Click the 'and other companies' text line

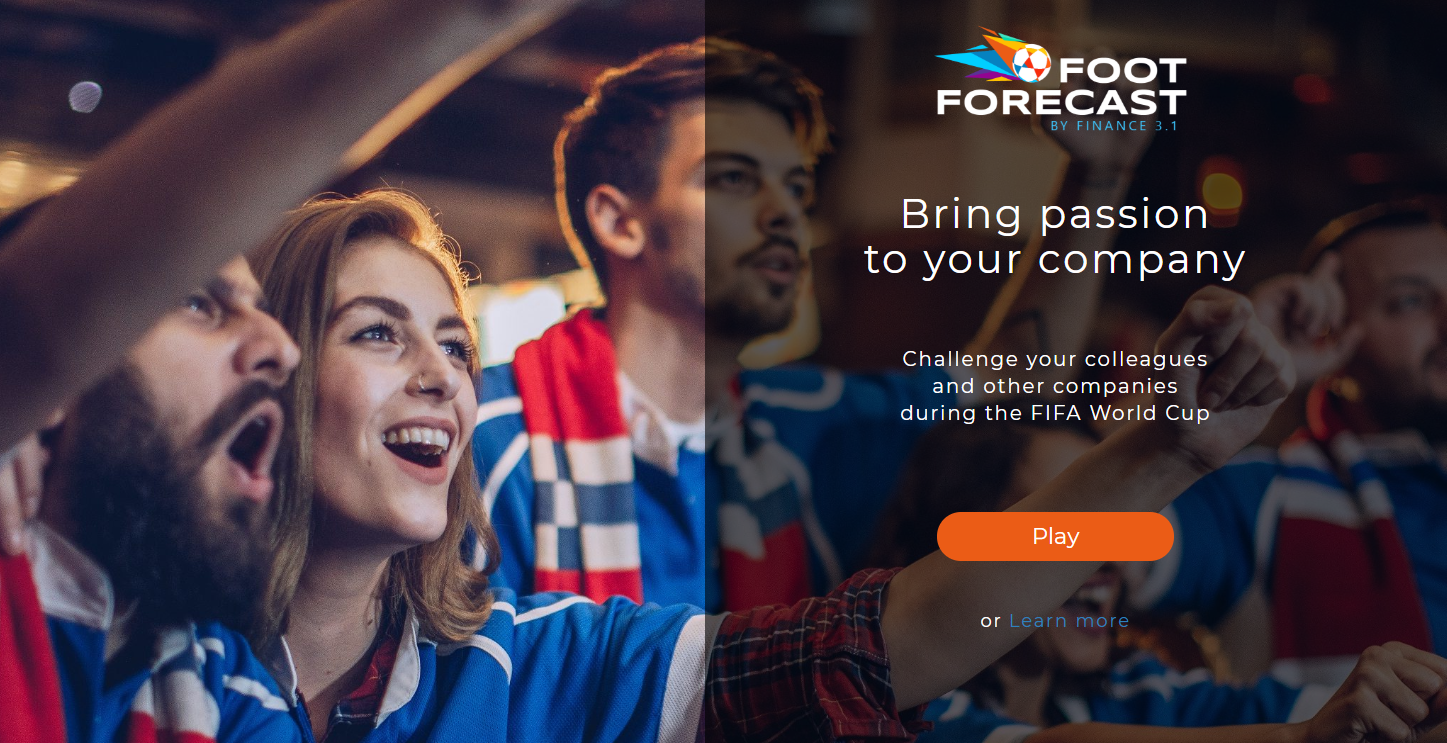1055,386
